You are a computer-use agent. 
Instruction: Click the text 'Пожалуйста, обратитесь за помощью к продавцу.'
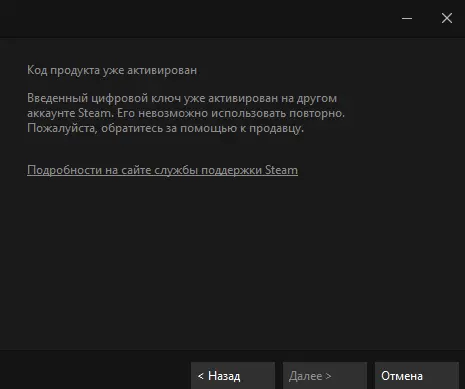point(165,128)
